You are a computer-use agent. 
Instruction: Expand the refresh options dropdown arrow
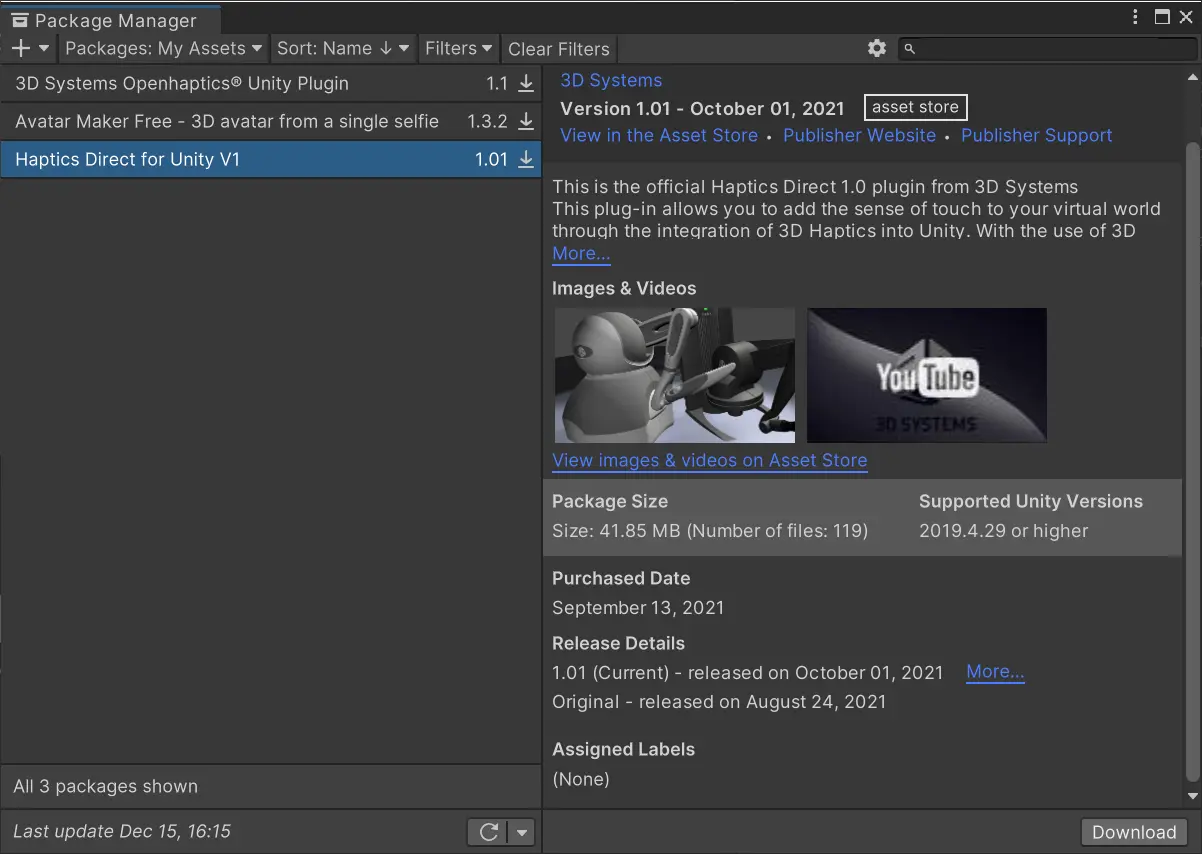click(522, 832)
